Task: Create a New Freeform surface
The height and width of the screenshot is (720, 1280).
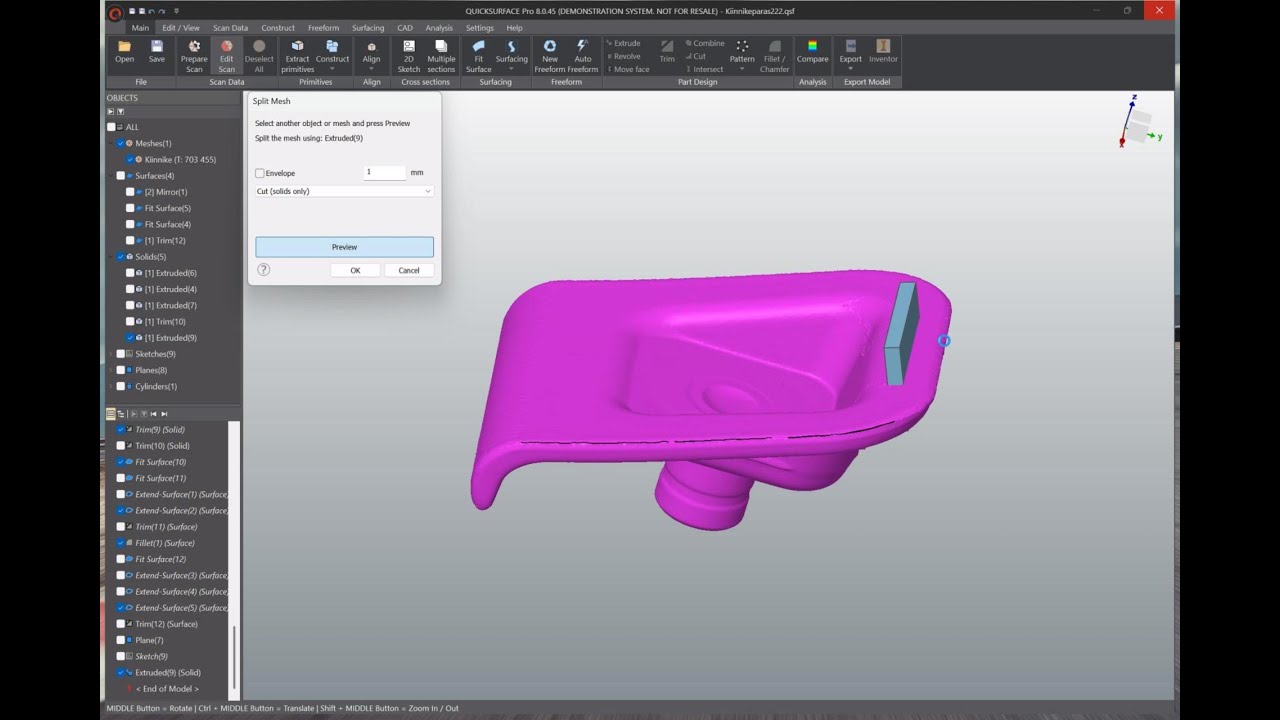Action: pyautogui.click(x=550, y=56)
